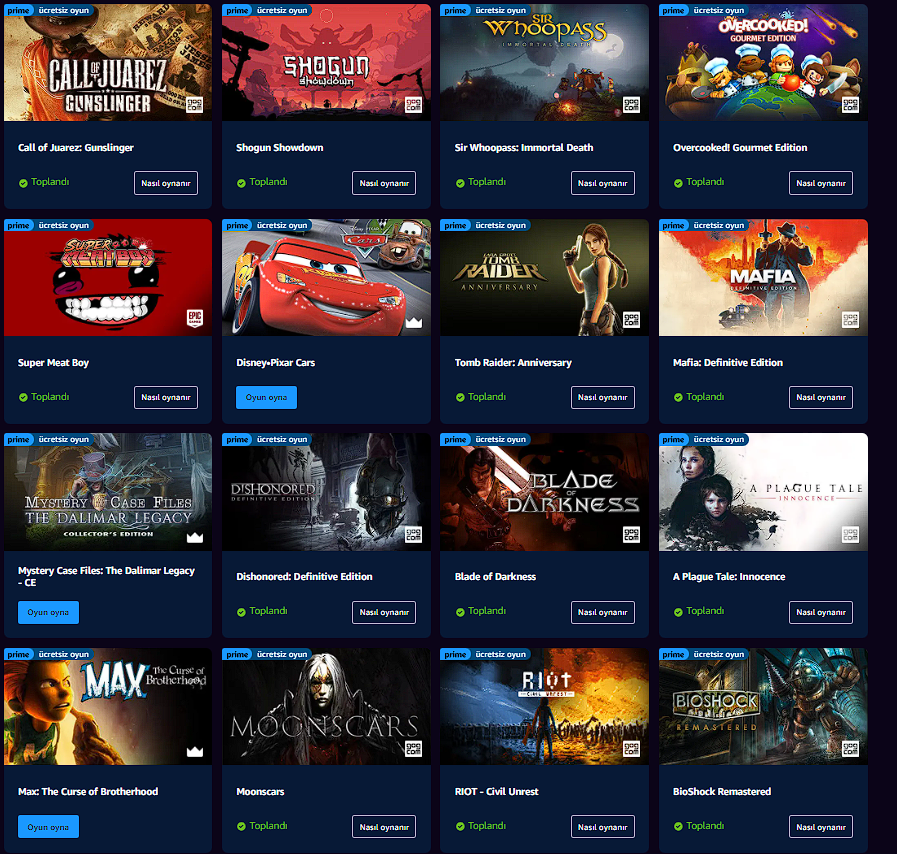The height and width of the screenshot is (854, 897).
Task: Click Nasıl oynanır under Tomb Raider: Anniversary
Action: 602,398
